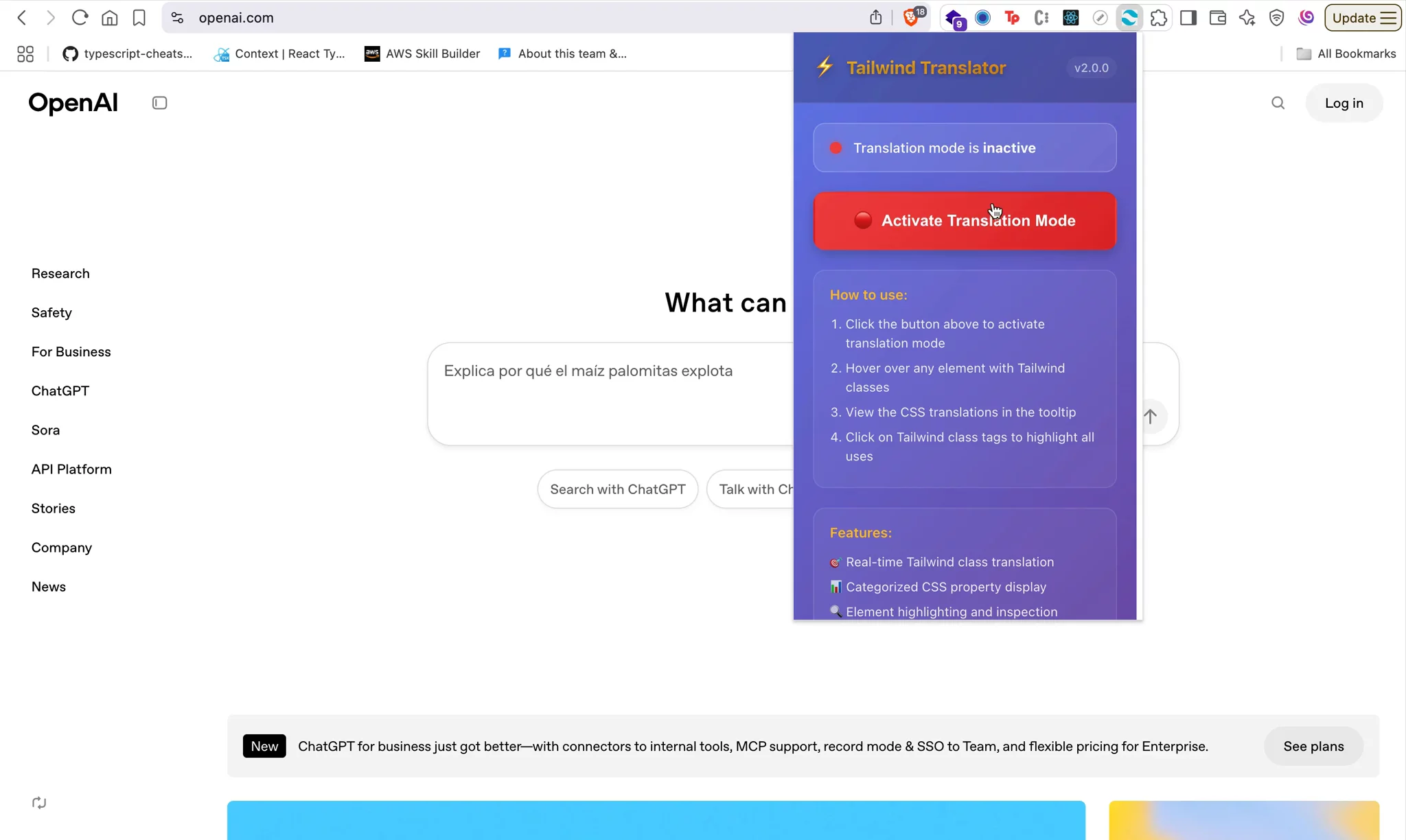
Task: Click the Tailwind Translator extension icon
Action: [x=1129, y=18]
